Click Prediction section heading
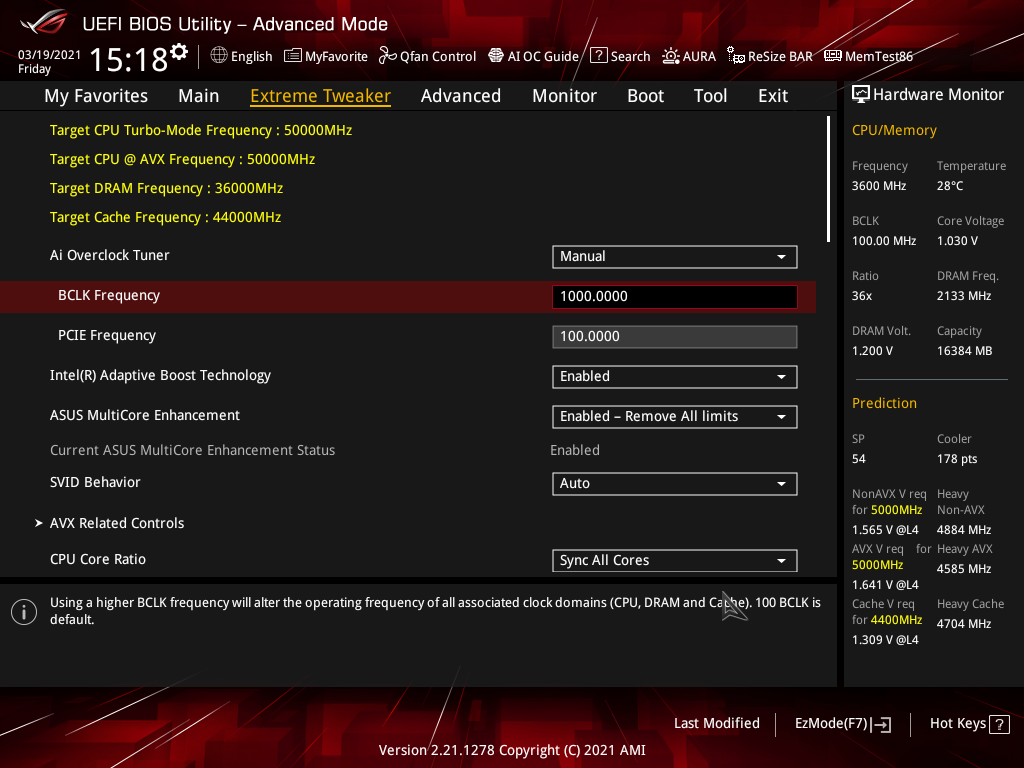 tap(884, 403)
